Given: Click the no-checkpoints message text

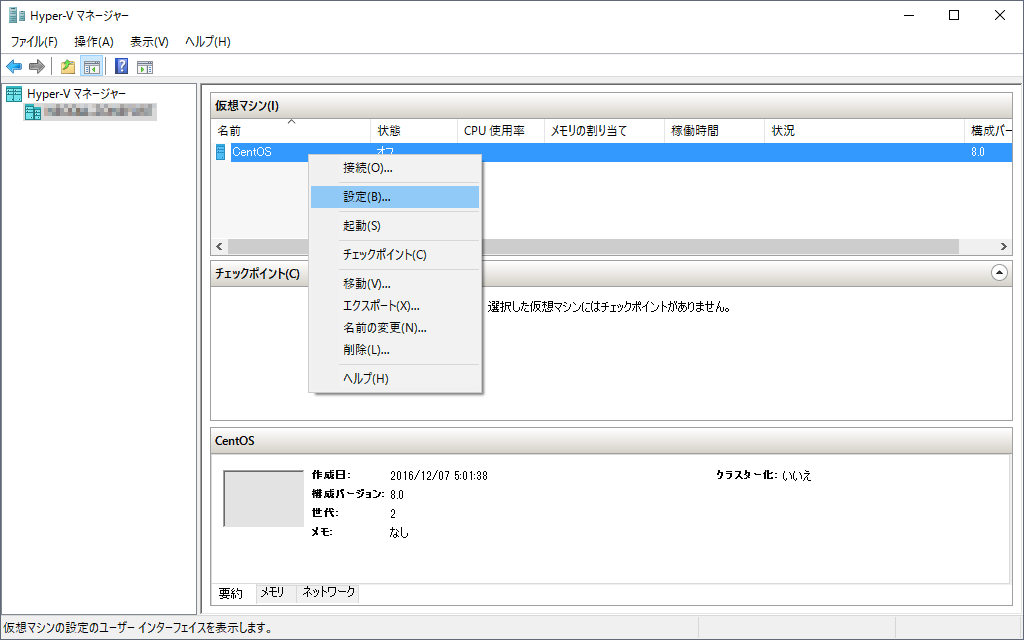Looking at the screenshot, I should click(x=609, y=307).
